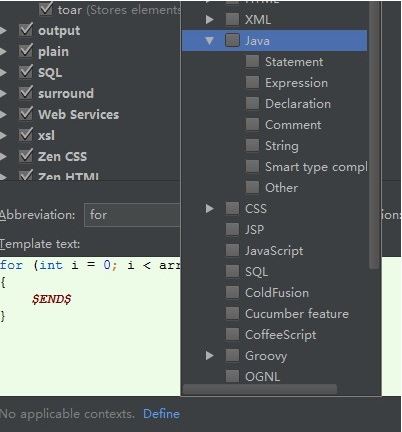Viewport: 402px width, 432px height.
Task: Enable the Declaration context checkbox
Action: click(252, 103)
